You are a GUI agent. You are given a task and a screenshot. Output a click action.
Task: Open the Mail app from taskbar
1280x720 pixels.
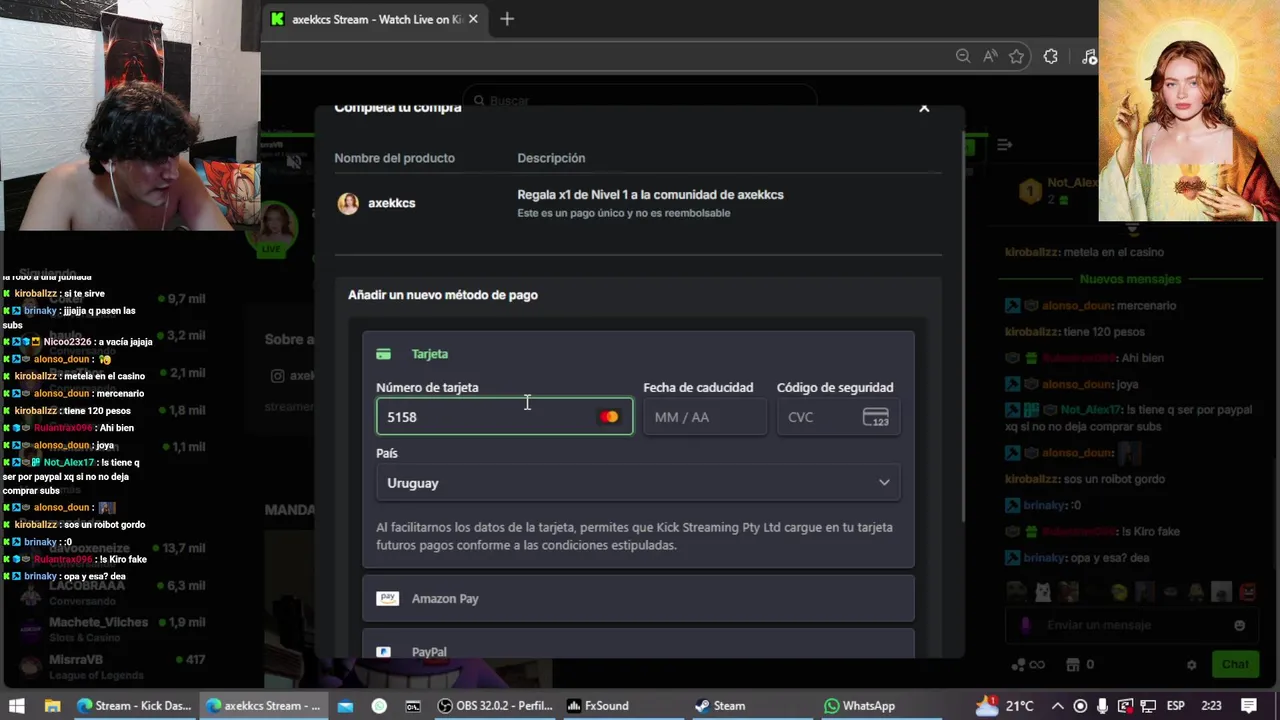coord(345,706)
